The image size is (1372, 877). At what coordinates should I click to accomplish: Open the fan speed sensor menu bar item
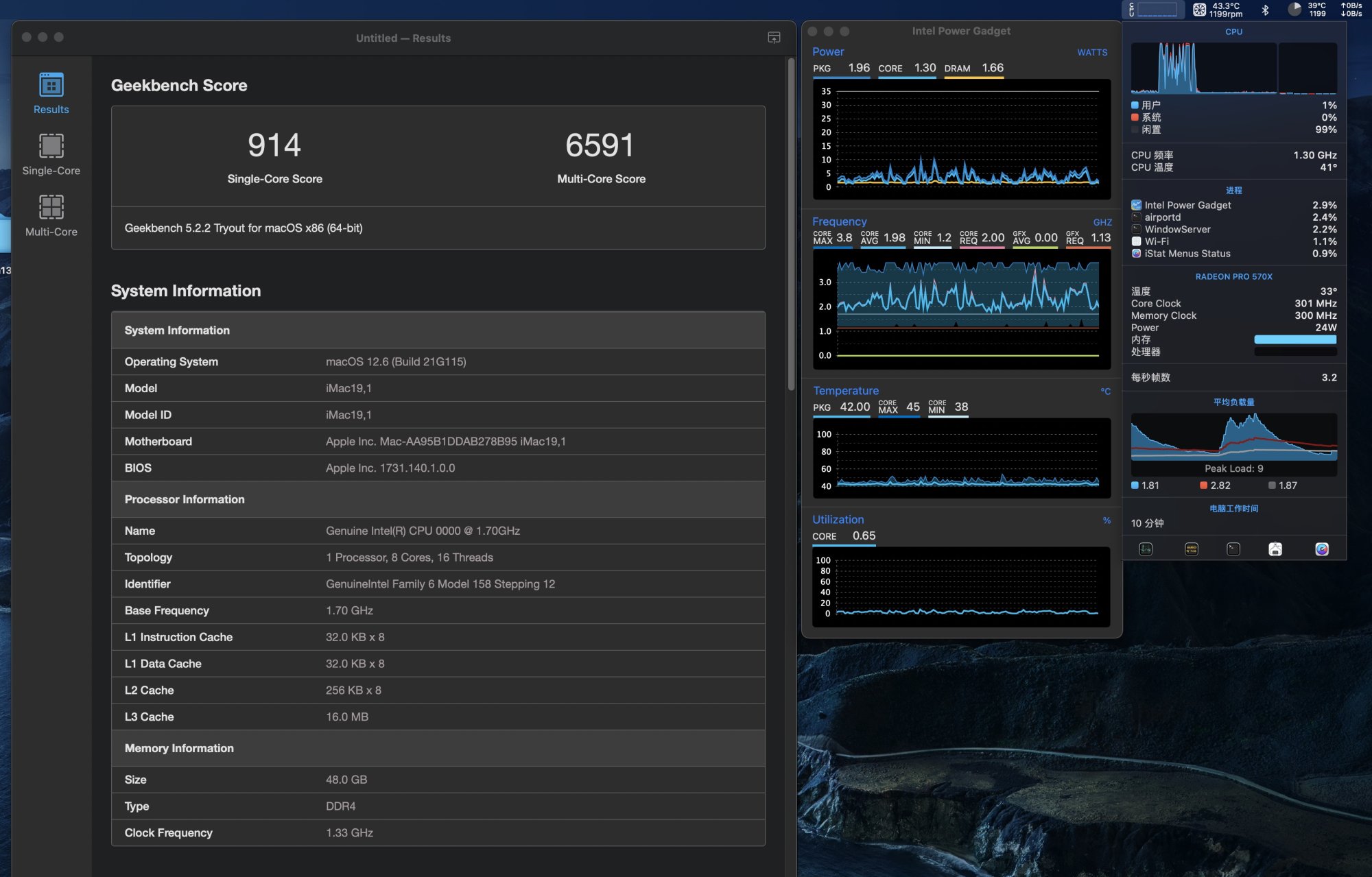click(x=1218, y=10)
